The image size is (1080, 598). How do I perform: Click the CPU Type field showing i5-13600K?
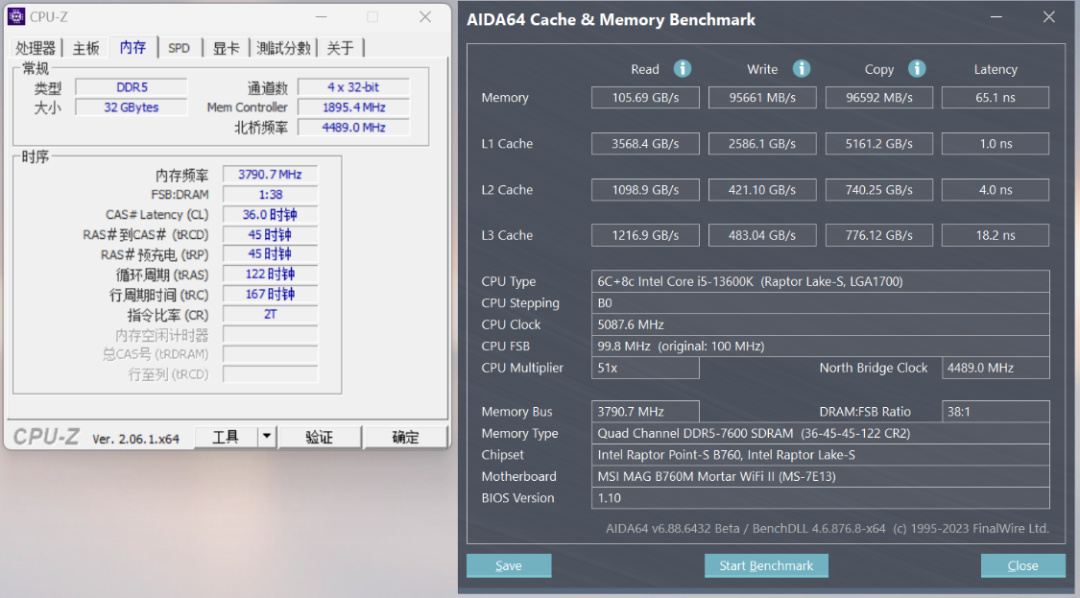(x=820, y=281)
